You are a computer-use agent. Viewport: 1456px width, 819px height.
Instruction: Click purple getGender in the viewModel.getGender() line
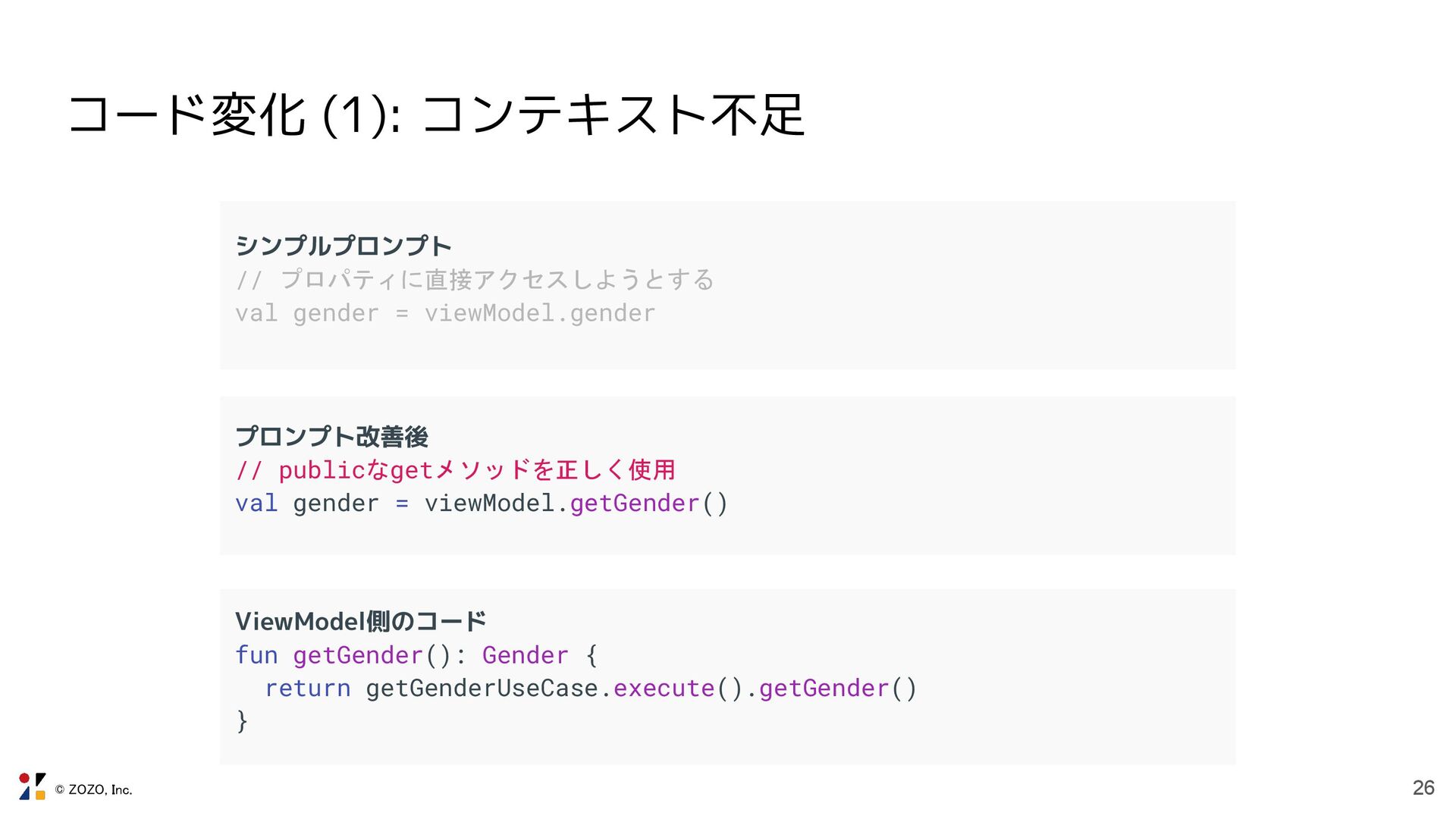(634, 504)
